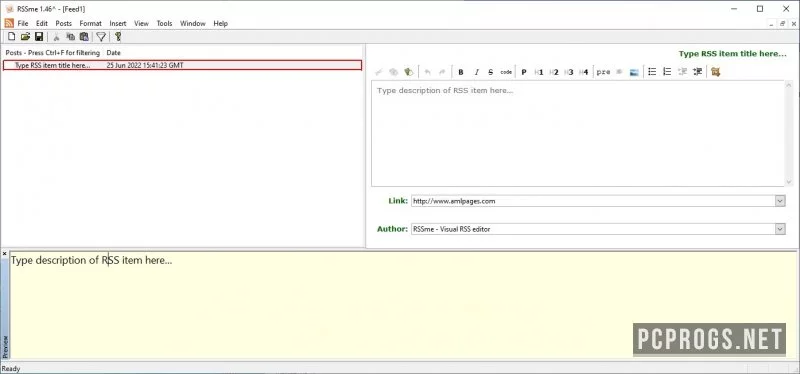800x374 pixels.
Task: Create a new feed with the blank page icon
Action: (12, 37)
